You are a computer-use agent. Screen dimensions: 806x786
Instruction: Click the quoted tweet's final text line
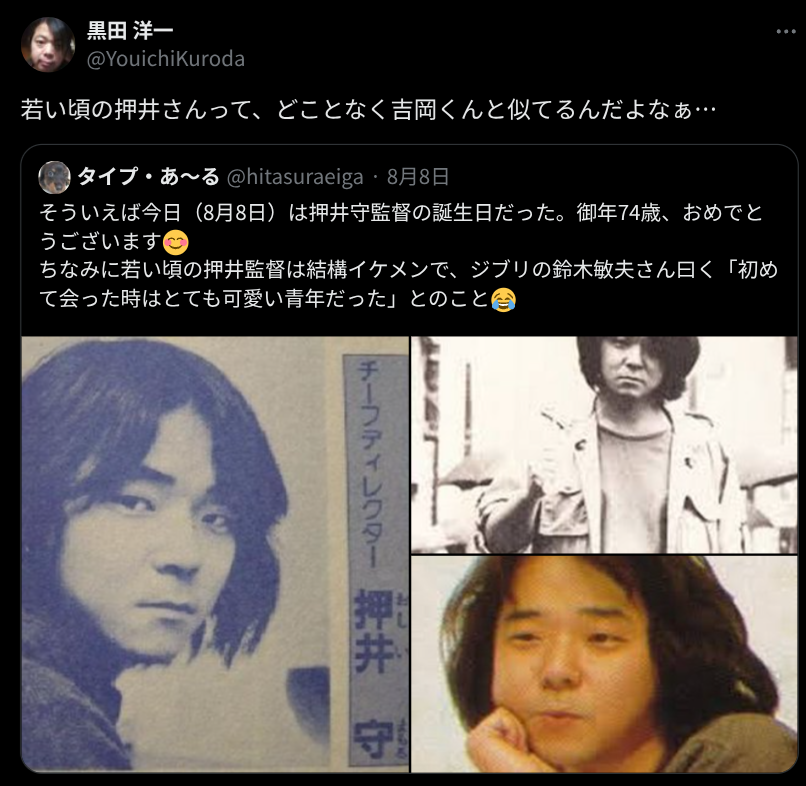pos(278,299)
